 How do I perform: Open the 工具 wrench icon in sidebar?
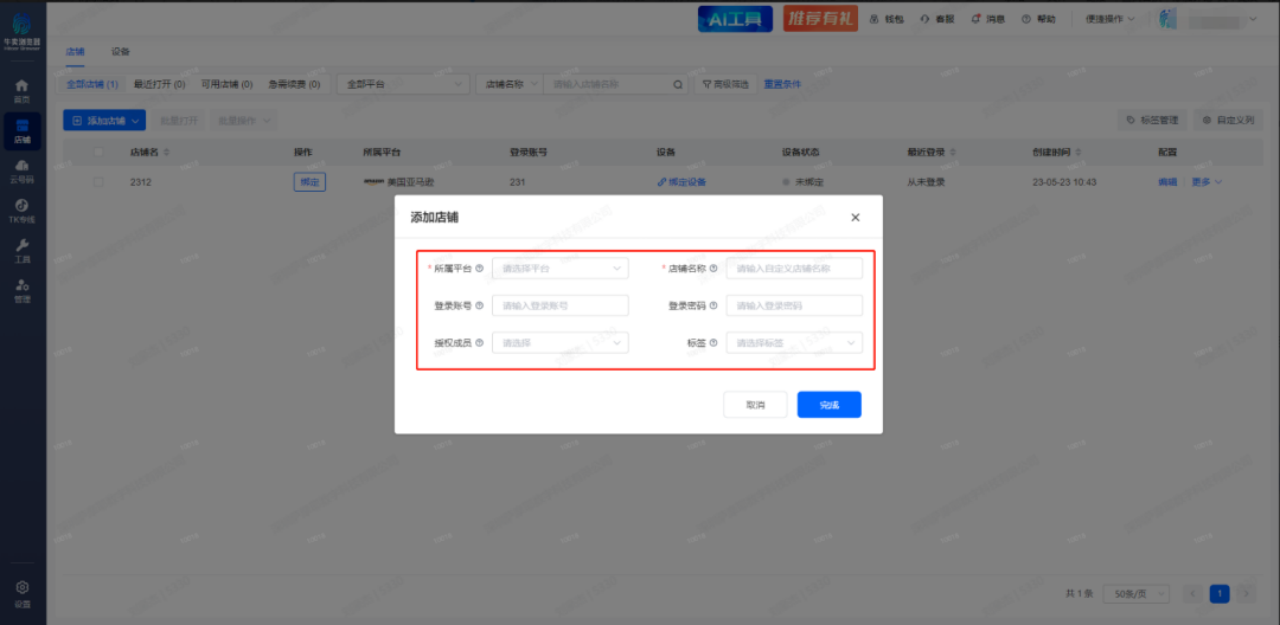point(22,251)
